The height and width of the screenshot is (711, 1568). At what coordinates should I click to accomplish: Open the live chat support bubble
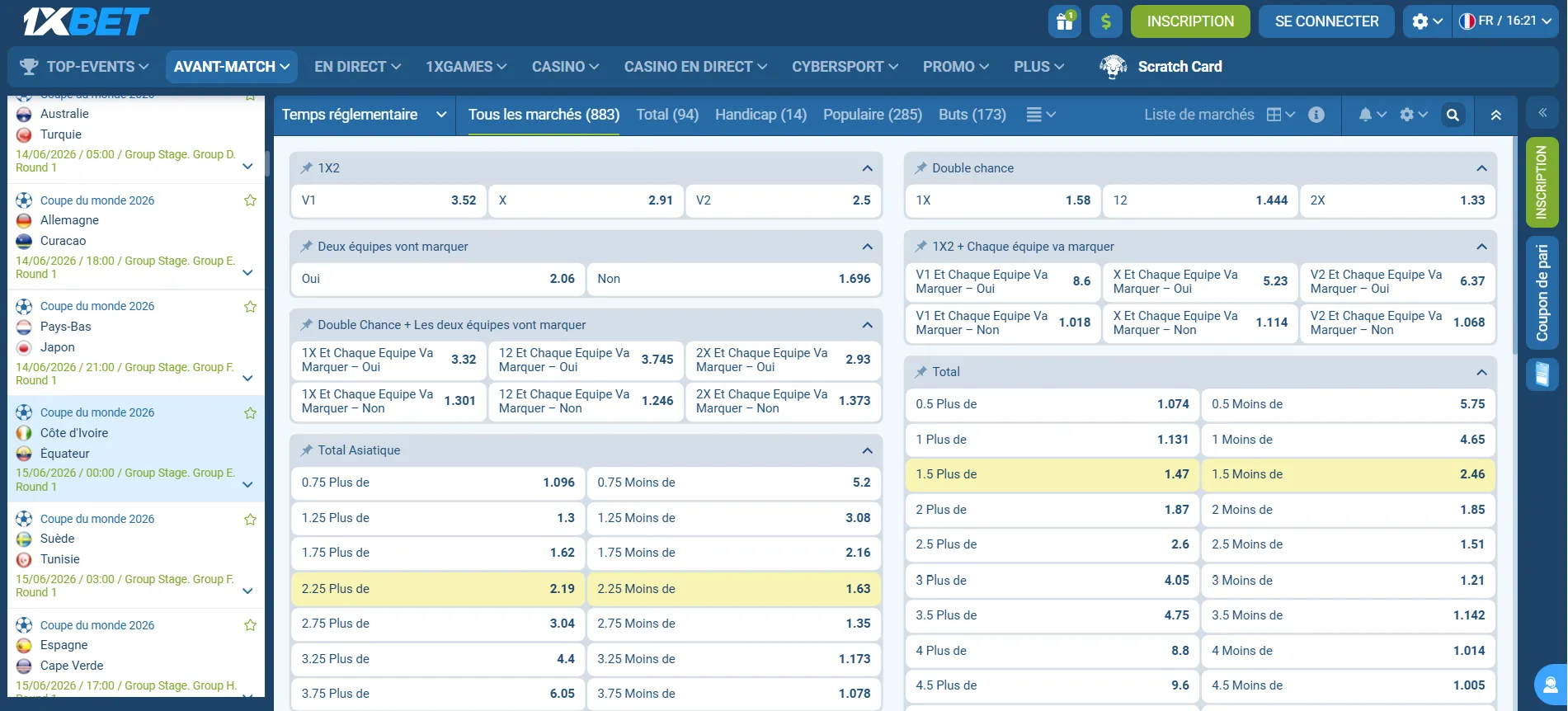tap(1551, 685)
